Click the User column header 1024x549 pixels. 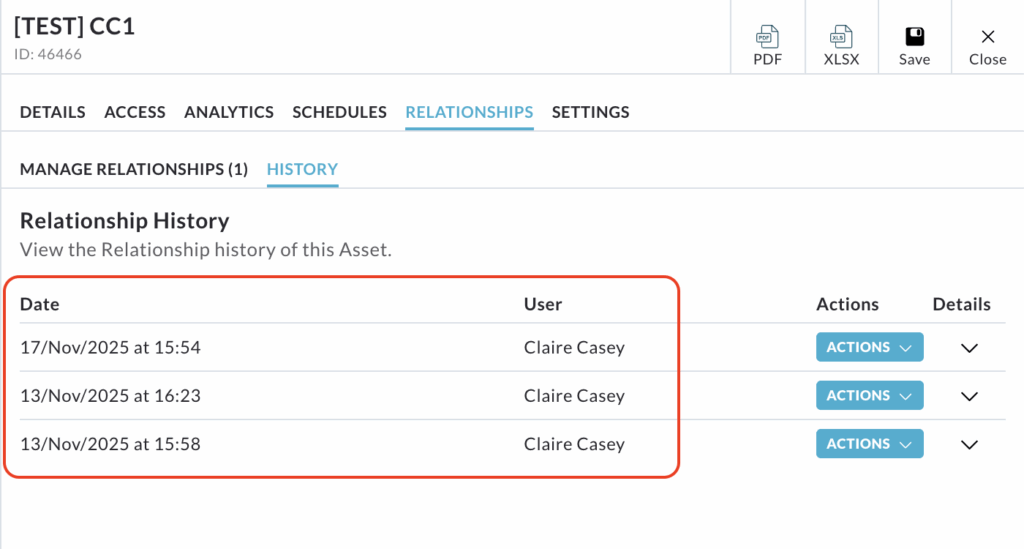(x=543, y=304)
